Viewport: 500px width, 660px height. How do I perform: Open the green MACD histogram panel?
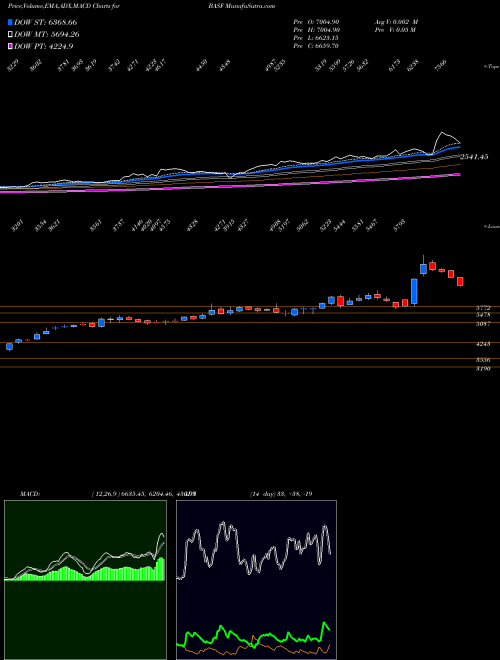(85, 580)
